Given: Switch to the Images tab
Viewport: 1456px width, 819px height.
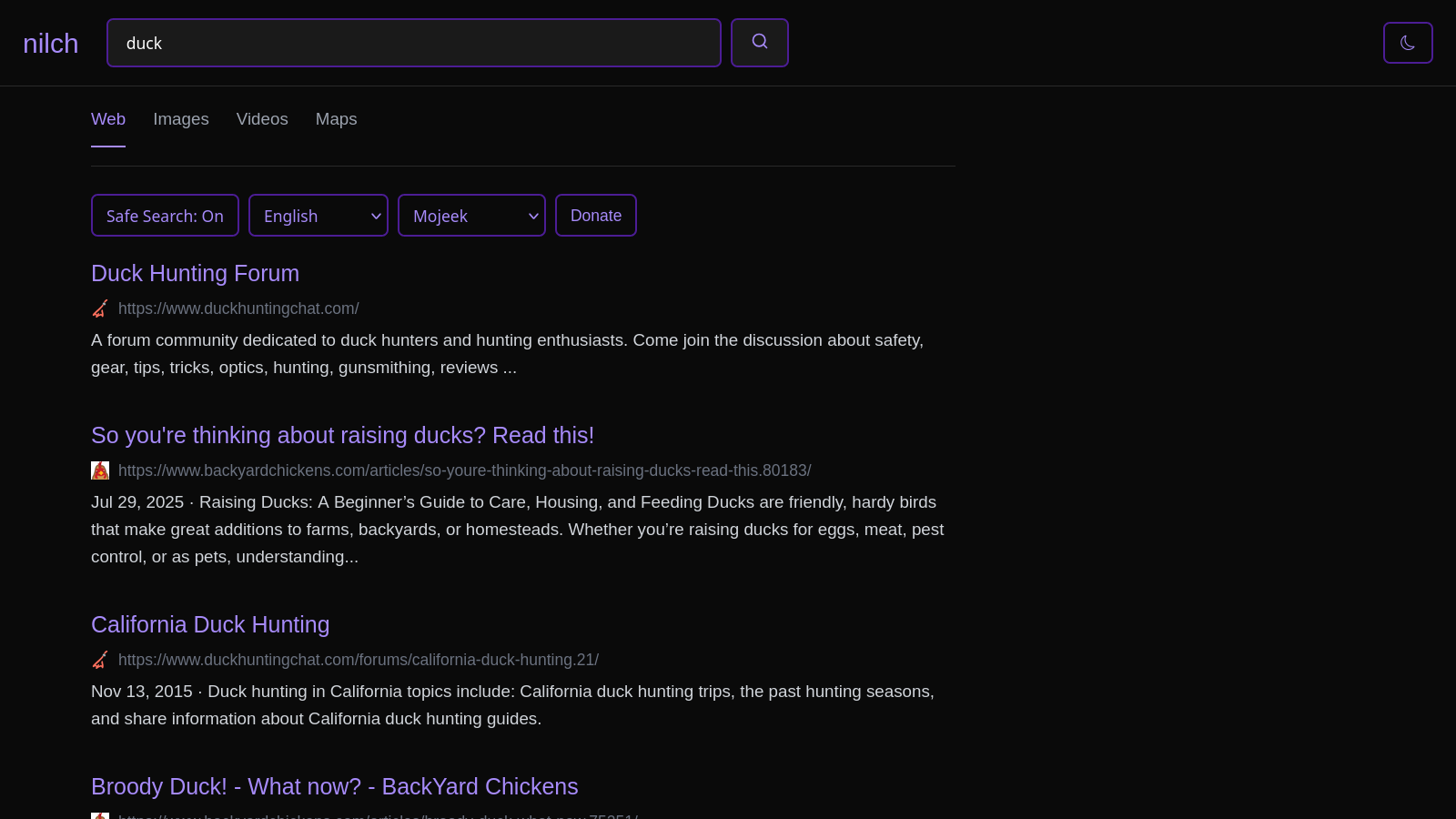Looking at the screenshot, I should pos(180,119).
